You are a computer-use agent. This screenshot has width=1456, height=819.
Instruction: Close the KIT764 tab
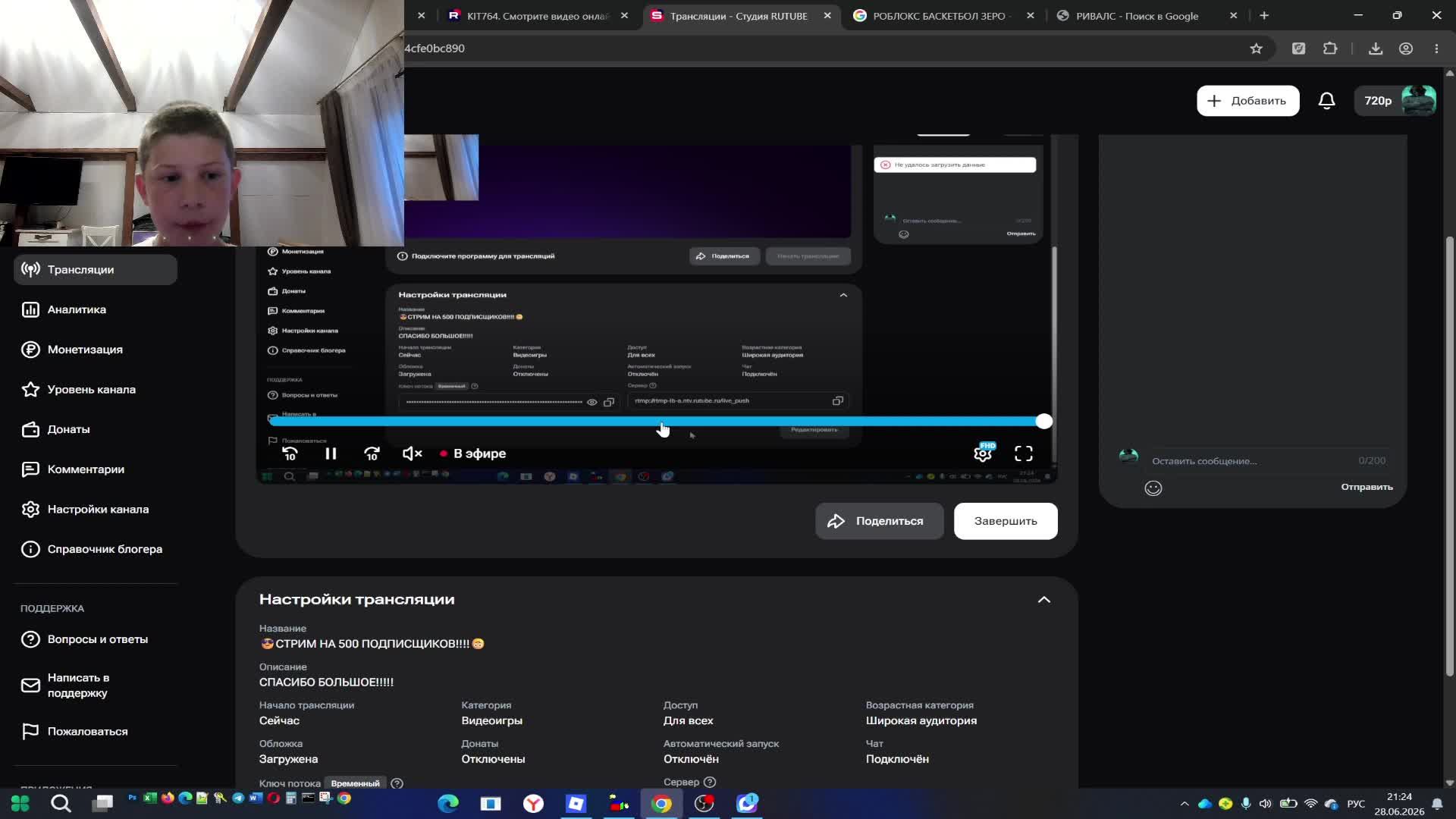click(x=624, y=15)
